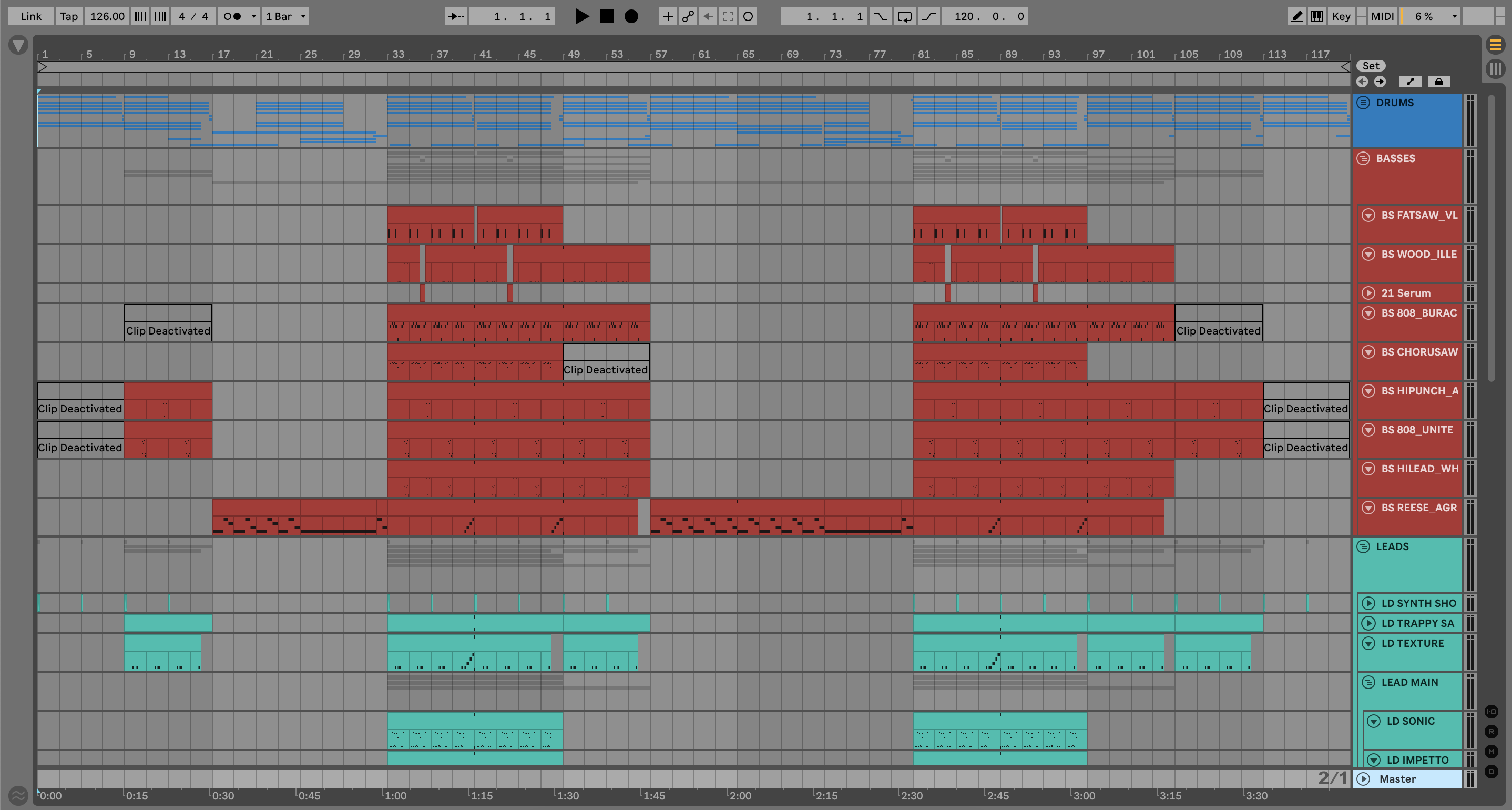This screenshot has width=1512, height=810.
Task: Toggle the arrangement Loop switch
Action: coord(904,16)
